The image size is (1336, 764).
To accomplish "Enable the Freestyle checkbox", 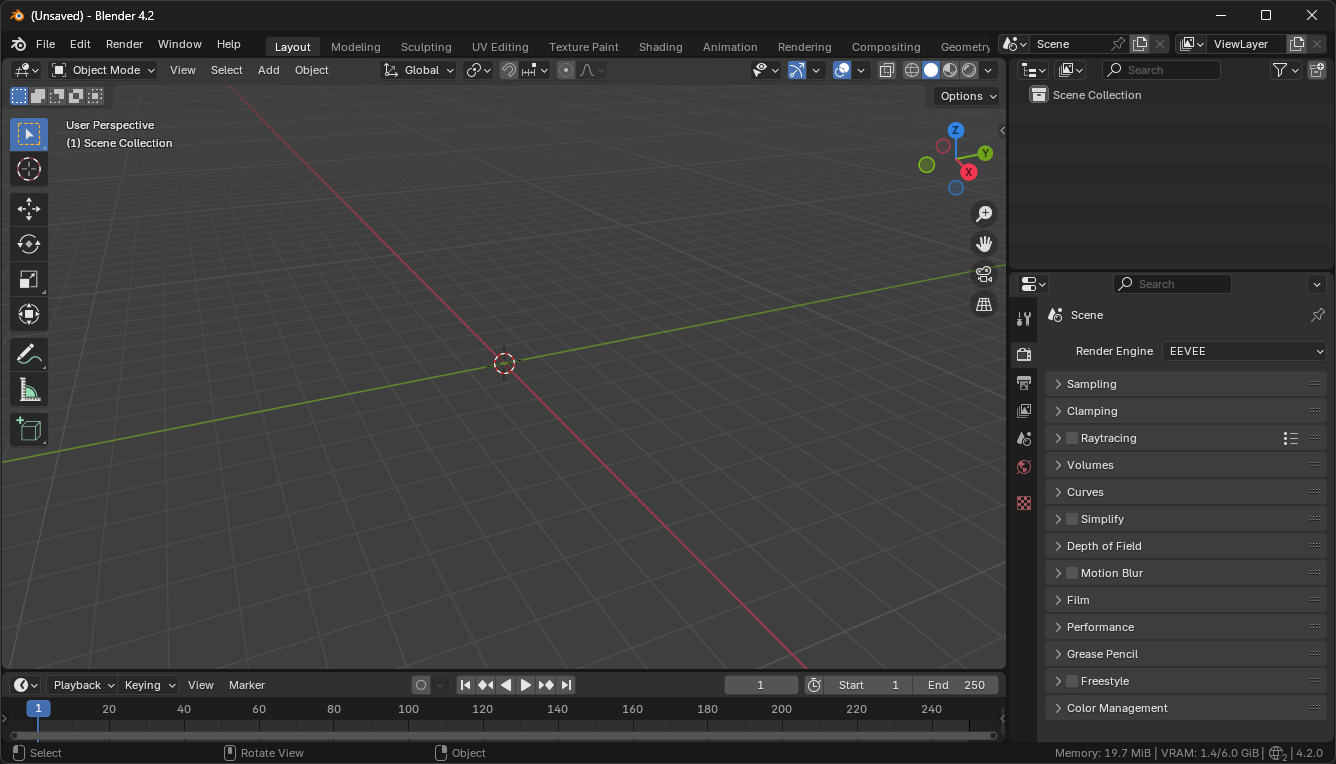I will click(1072, 681).
